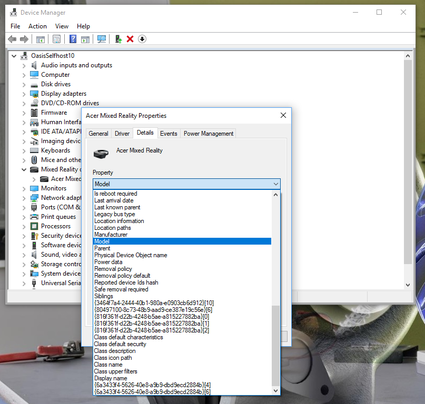Collapse the Mixed Reality devices node
The height and width of the screenshot is (404, 425).
click(24, 169)
